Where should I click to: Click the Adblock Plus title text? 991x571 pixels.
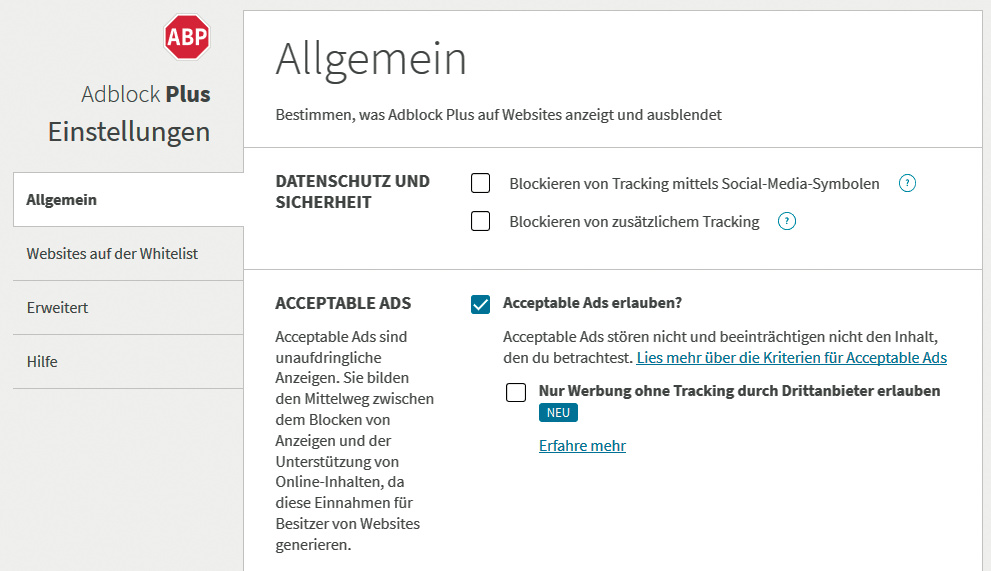pos(145,95)
